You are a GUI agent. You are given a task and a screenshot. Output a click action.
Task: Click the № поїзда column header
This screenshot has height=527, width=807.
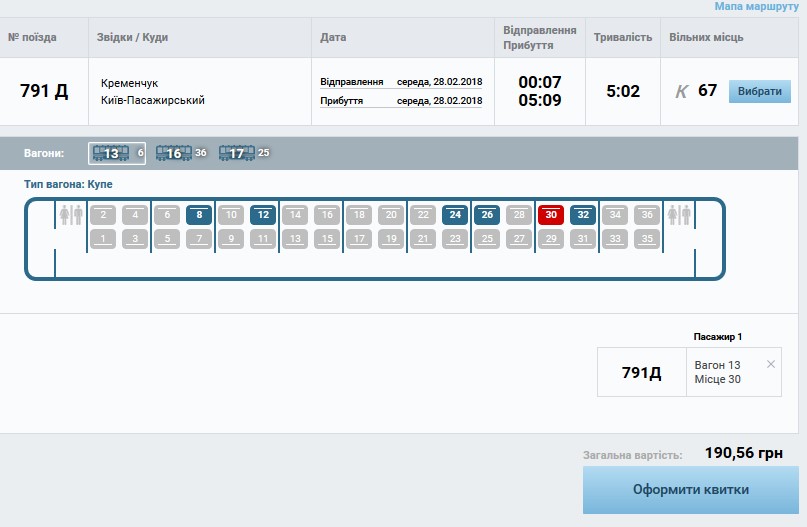pos(32,38)
